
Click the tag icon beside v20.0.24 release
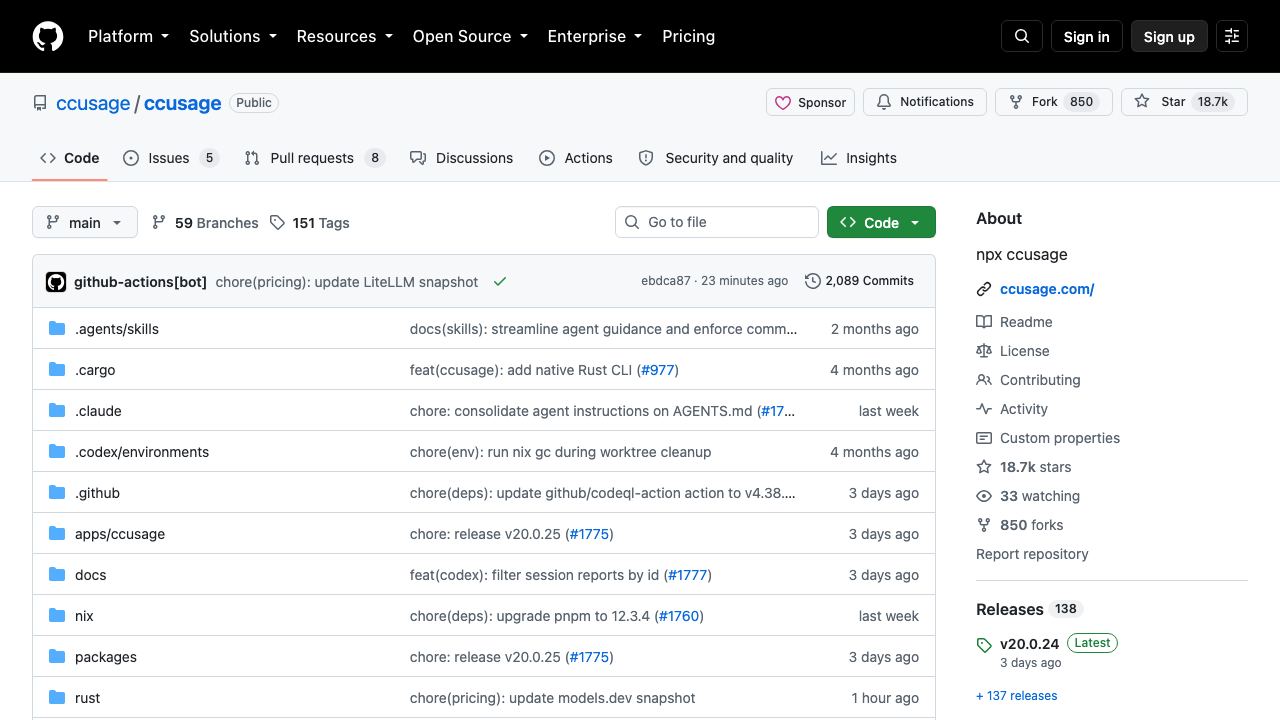[x=984, y=645]
